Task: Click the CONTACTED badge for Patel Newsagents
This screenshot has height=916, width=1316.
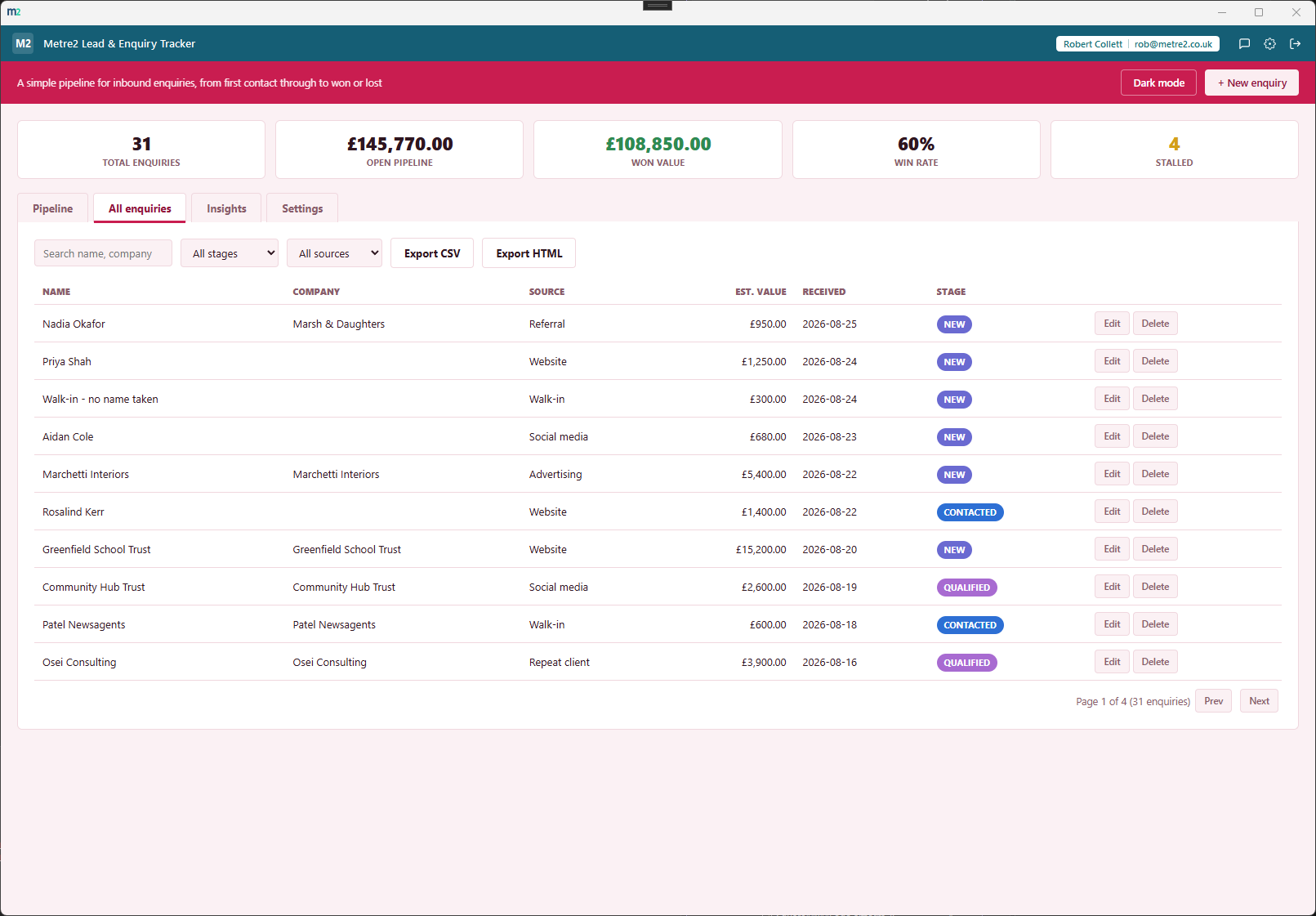Action: coord(970,625)
